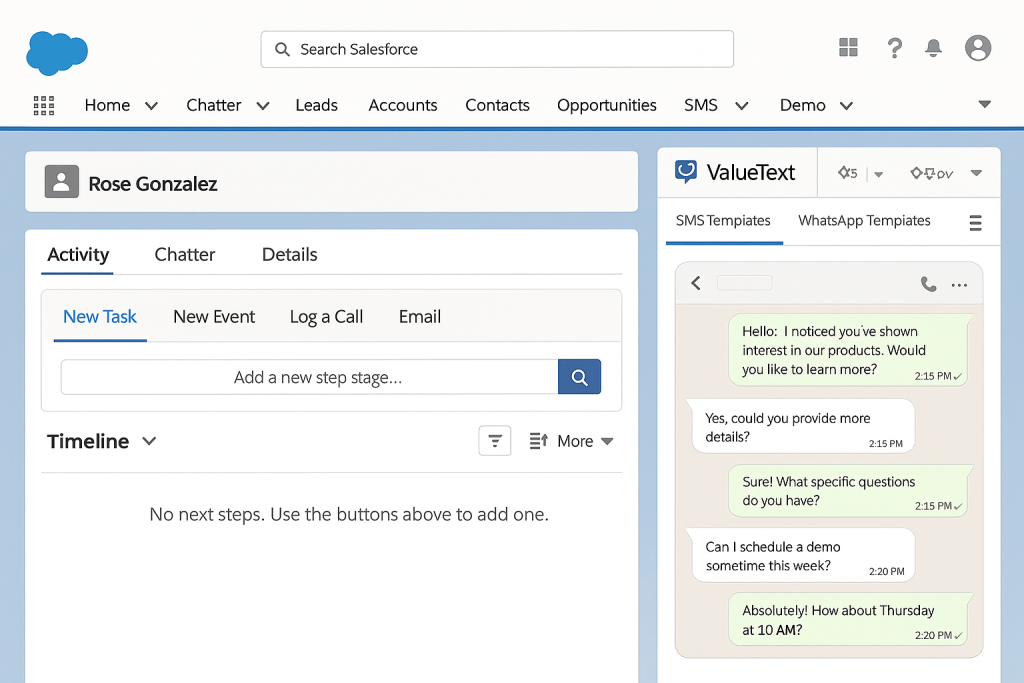Click the Hello I noticed message bubble

[849, 350]
